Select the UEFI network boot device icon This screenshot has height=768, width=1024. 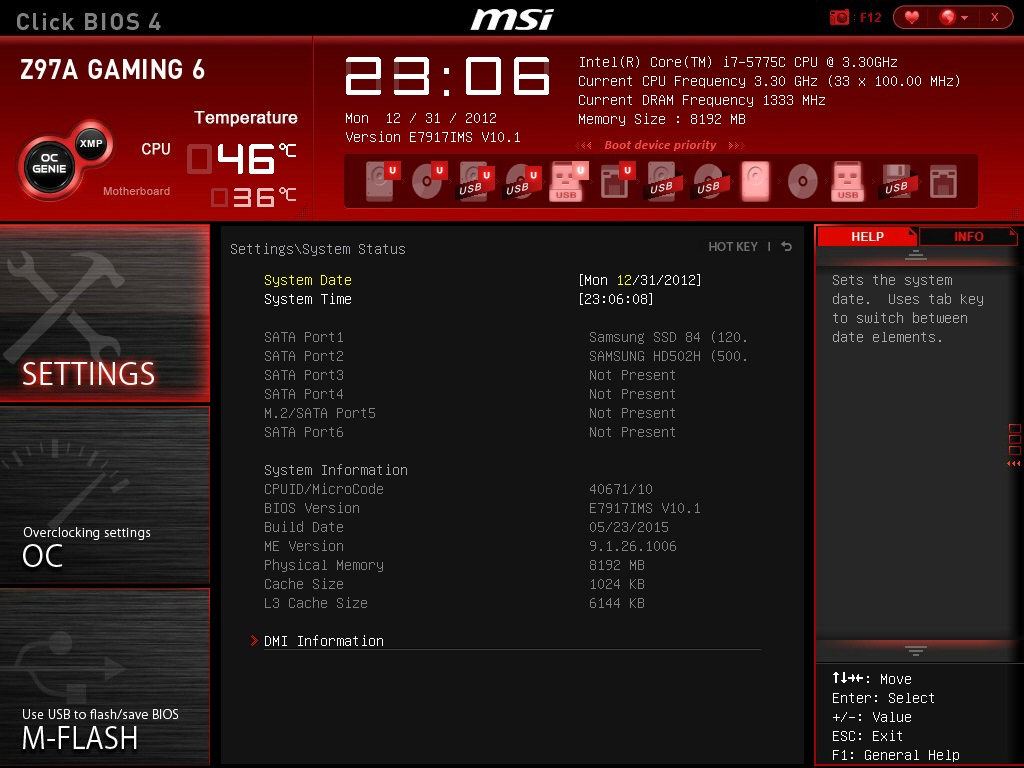[614, 181]
